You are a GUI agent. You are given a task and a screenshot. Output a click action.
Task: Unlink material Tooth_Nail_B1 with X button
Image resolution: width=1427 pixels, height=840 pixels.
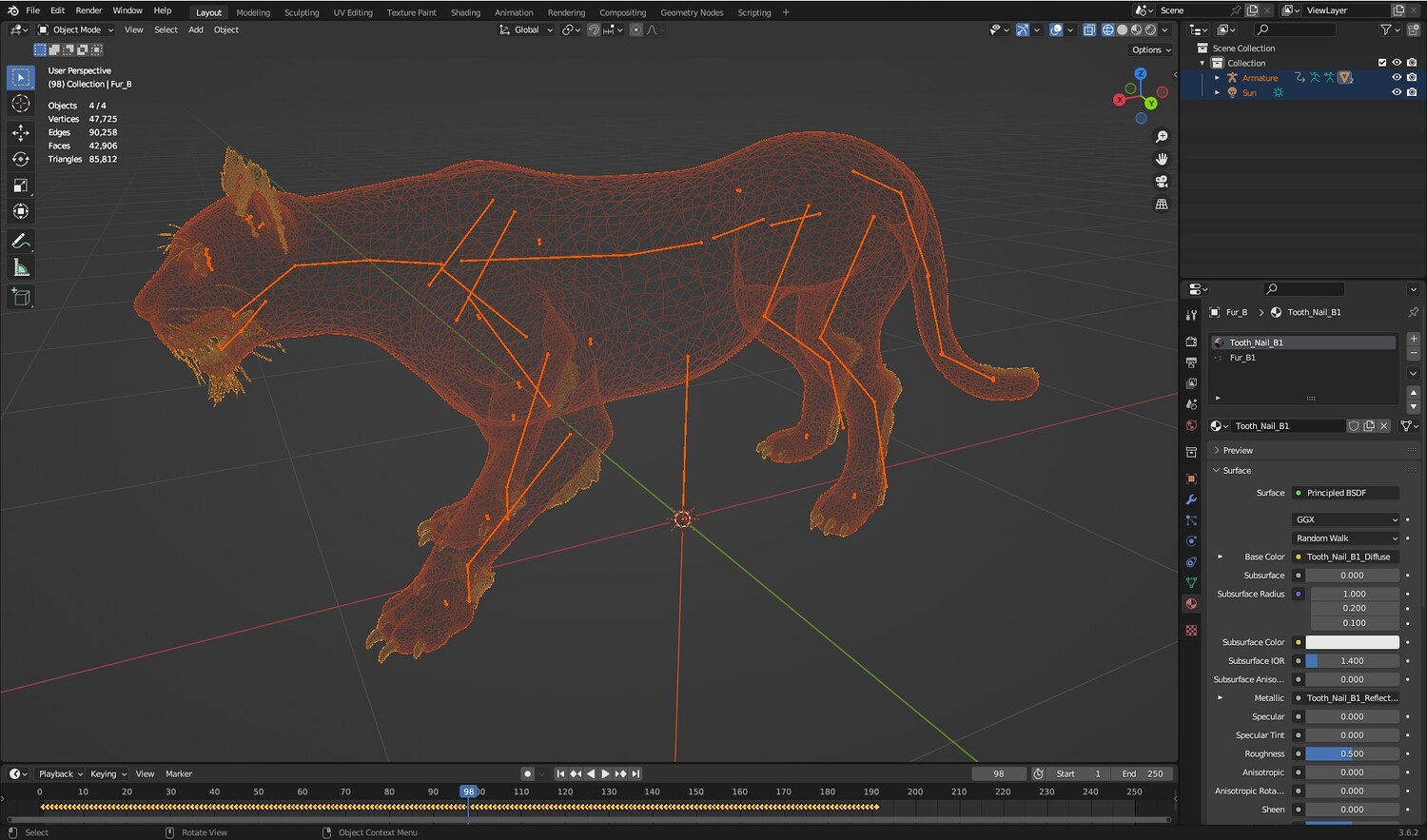click(x=1384, y=426)
